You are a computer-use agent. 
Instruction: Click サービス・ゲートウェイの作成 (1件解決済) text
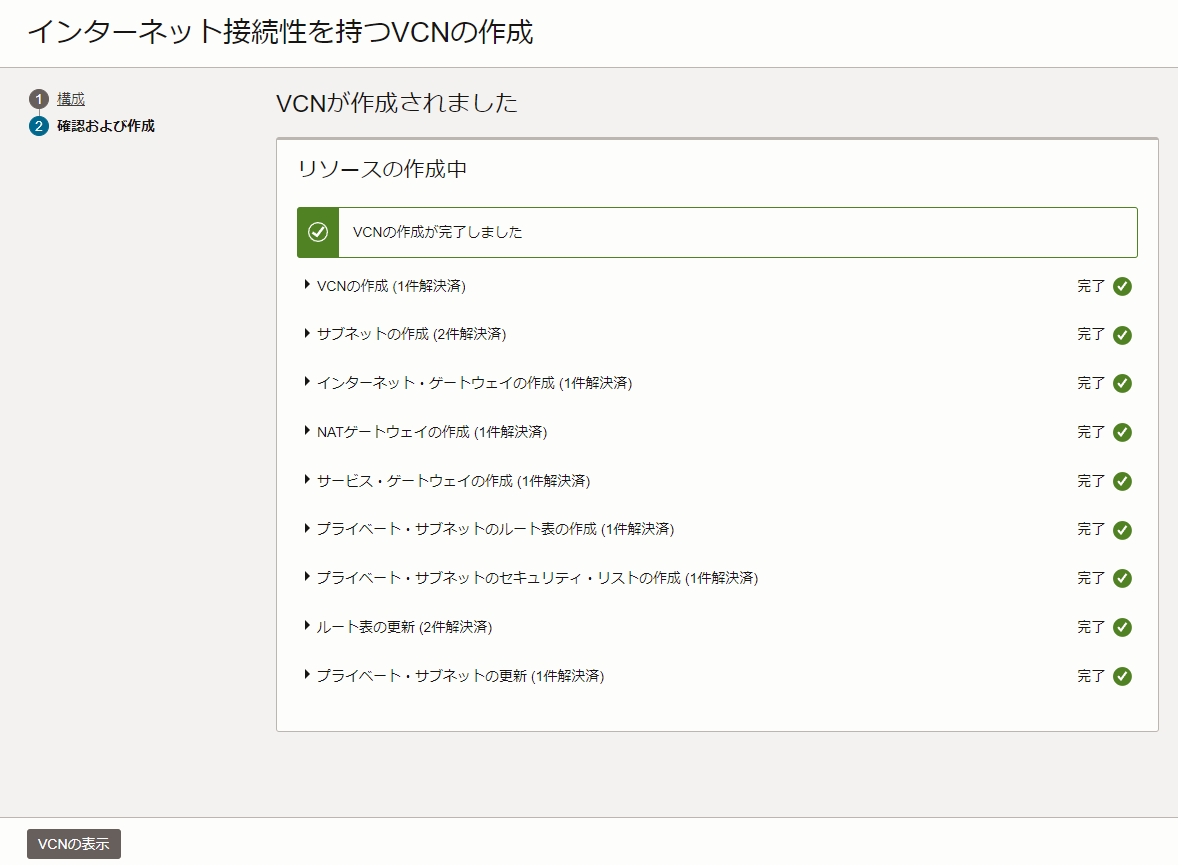pos(454,481)
